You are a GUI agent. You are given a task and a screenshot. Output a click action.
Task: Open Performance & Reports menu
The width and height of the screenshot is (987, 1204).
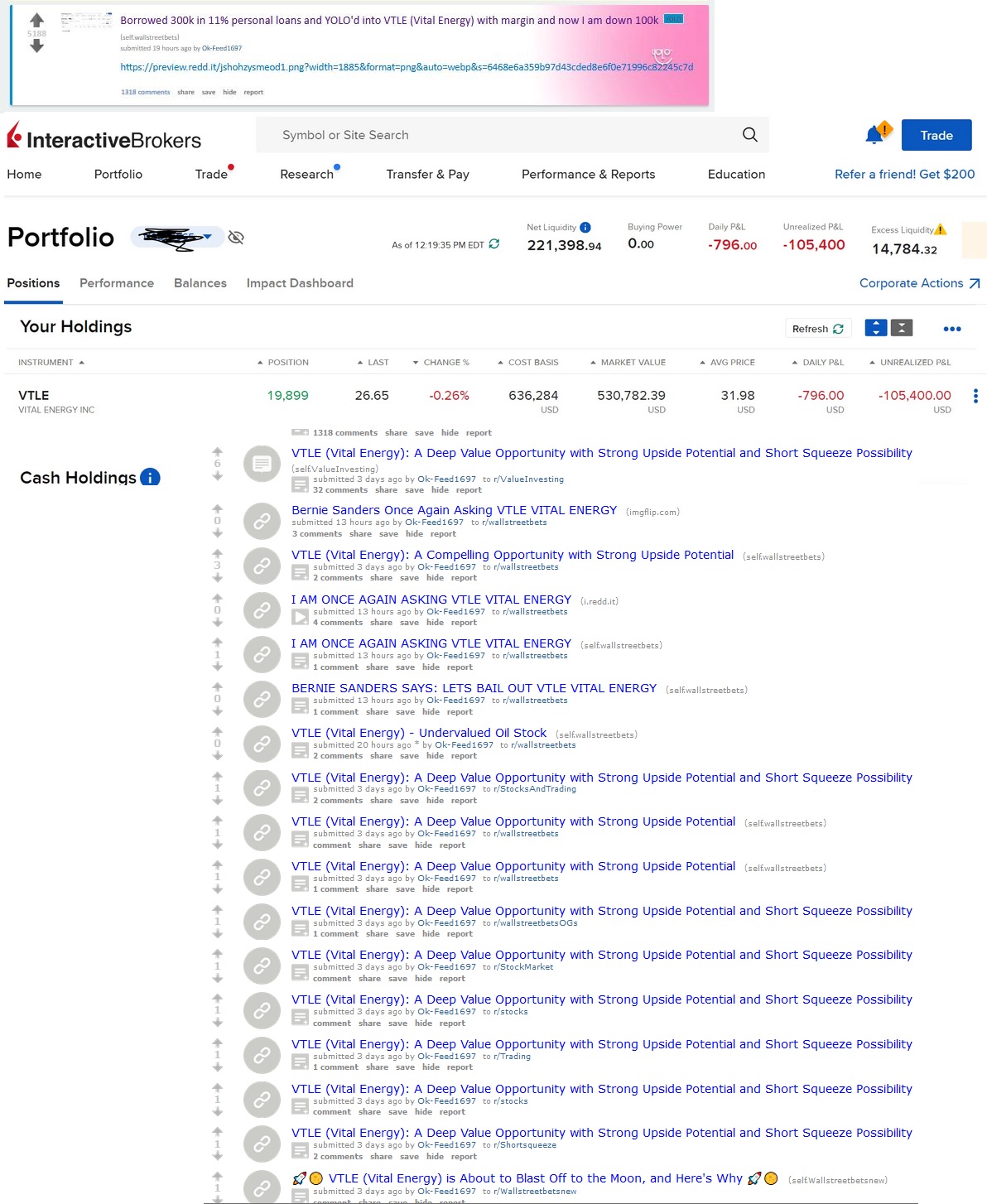[588, 174]
